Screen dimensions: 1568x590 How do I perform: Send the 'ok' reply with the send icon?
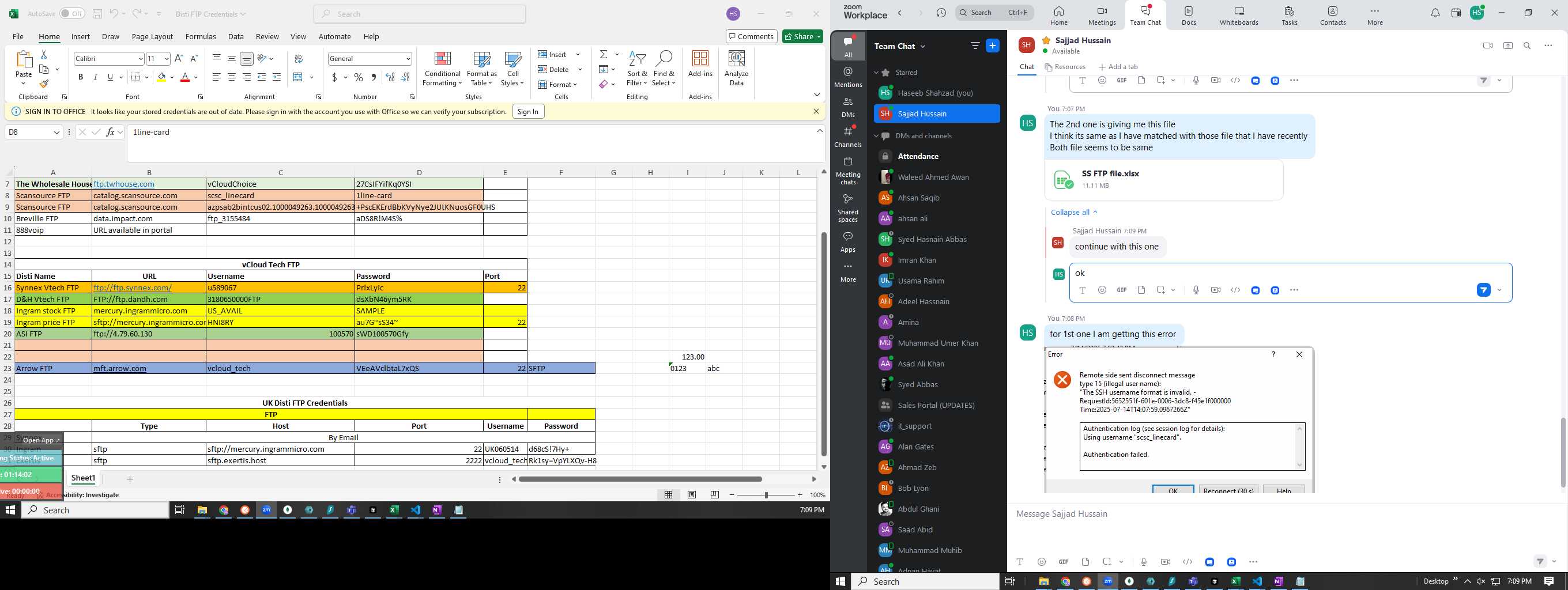pos(1483,290)
